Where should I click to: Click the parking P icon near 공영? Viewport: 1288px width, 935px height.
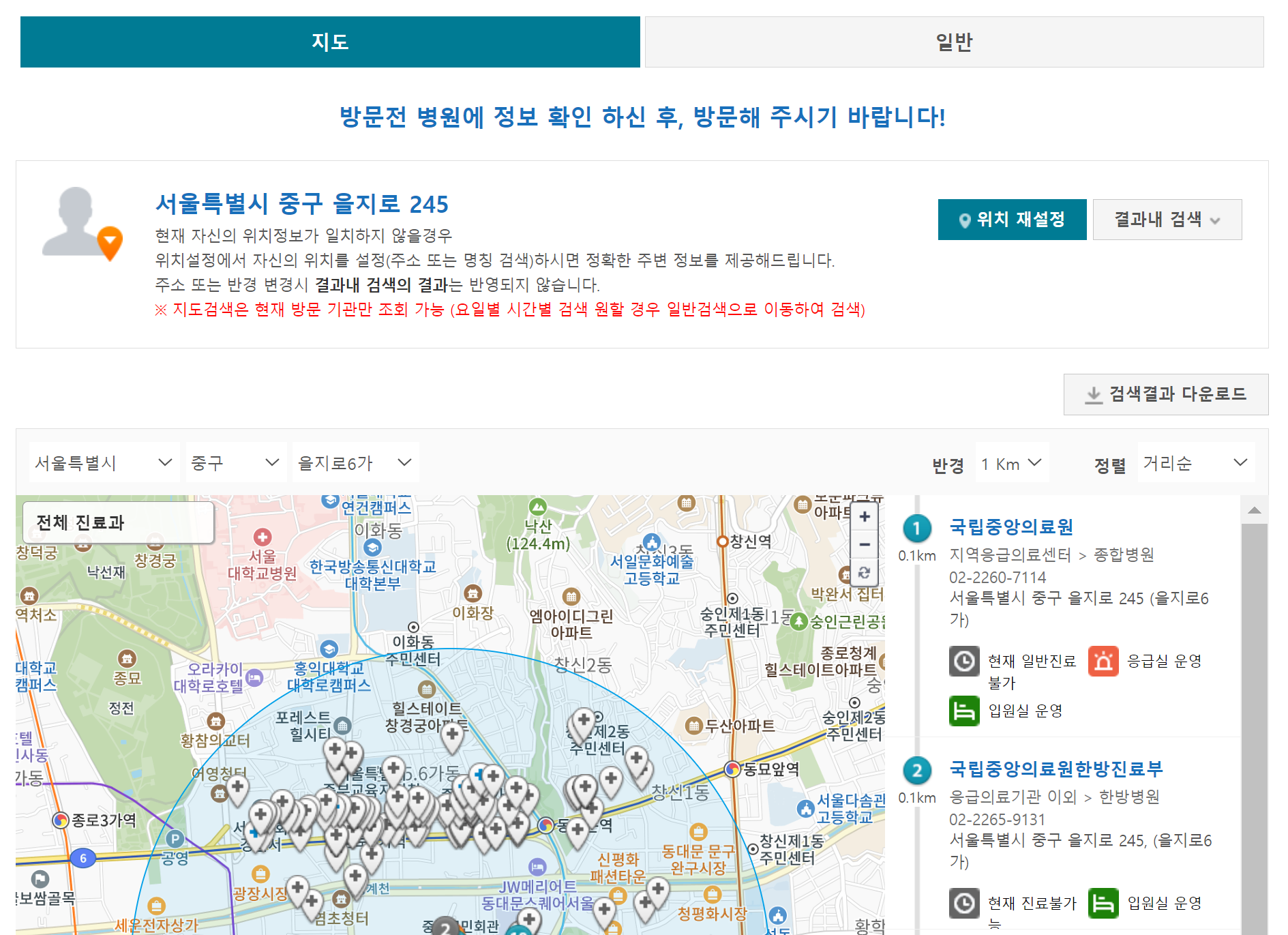point(175,839)
